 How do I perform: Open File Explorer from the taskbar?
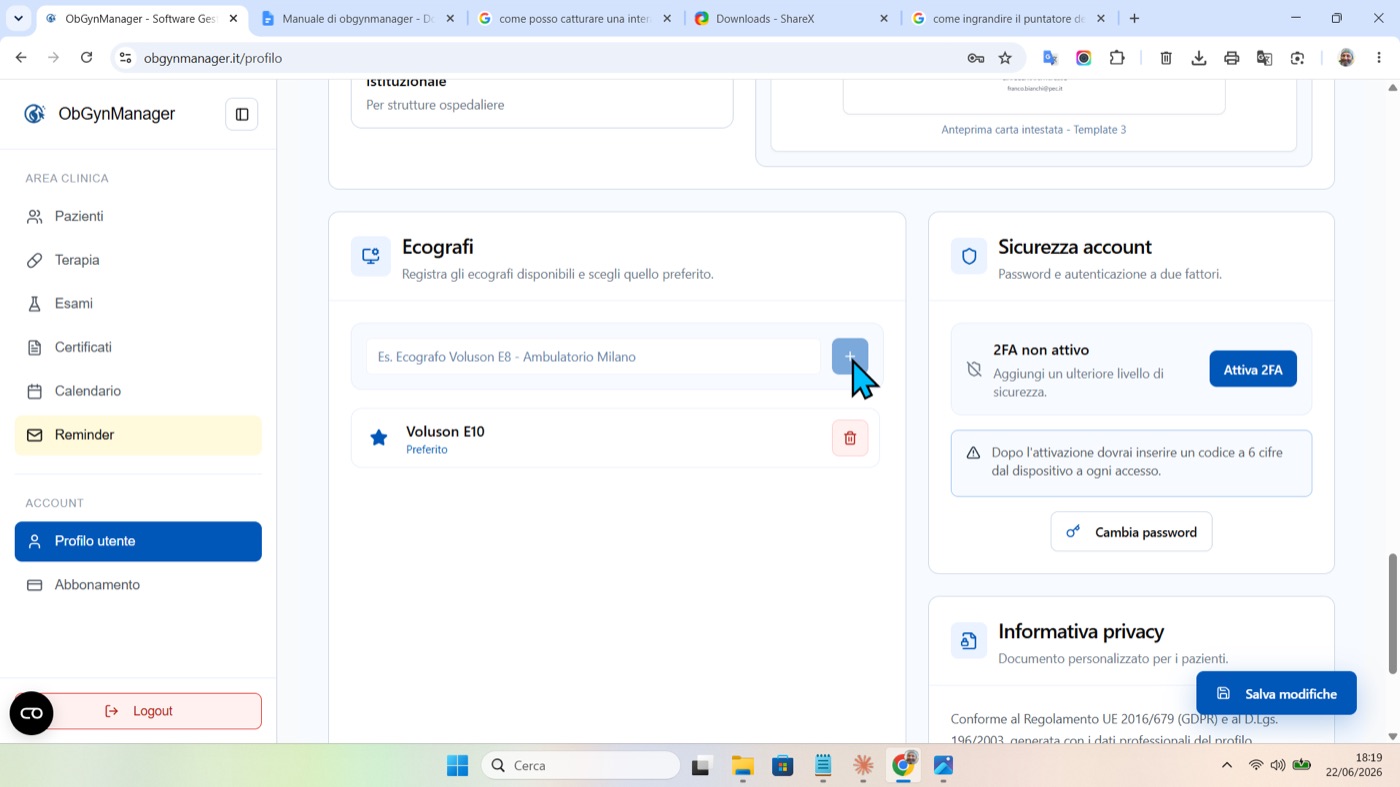pos(742,765)
